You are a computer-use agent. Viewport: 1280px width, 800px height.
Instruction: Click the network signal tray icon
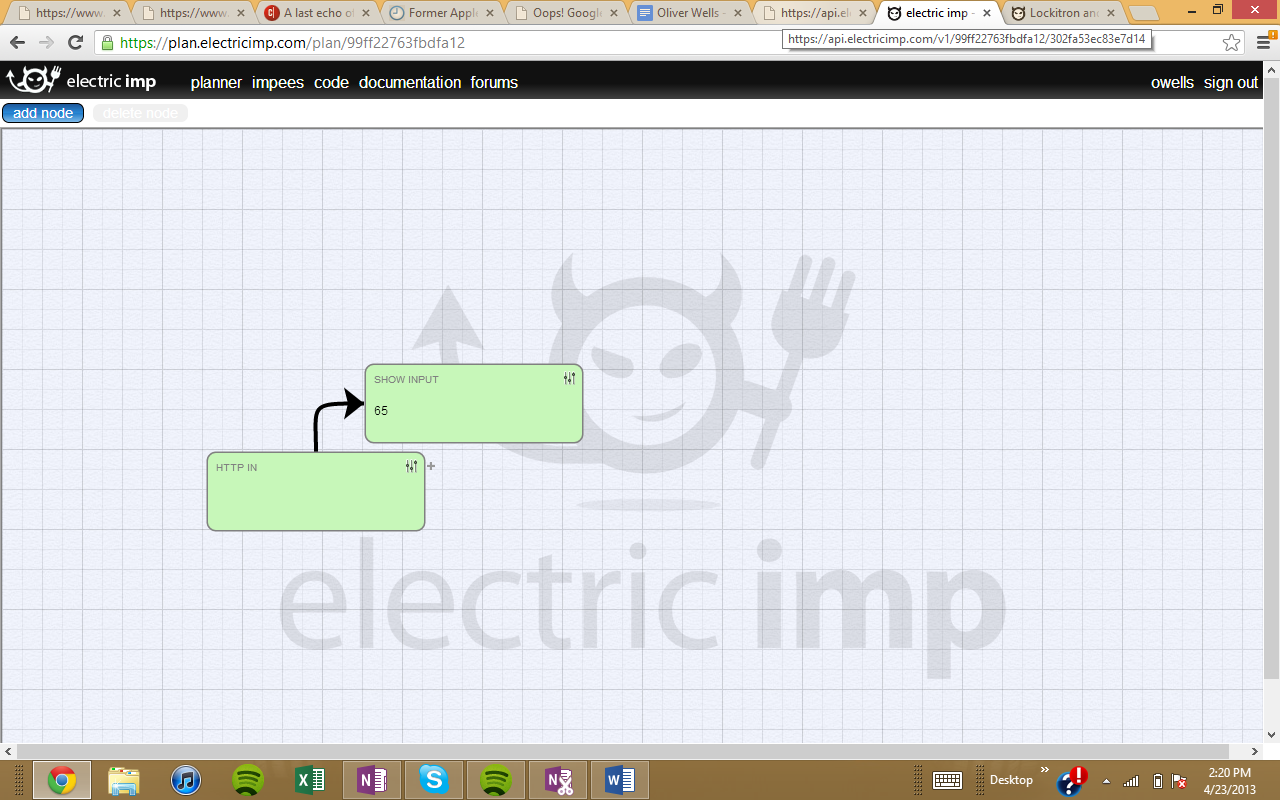[x=1131, y=781]
